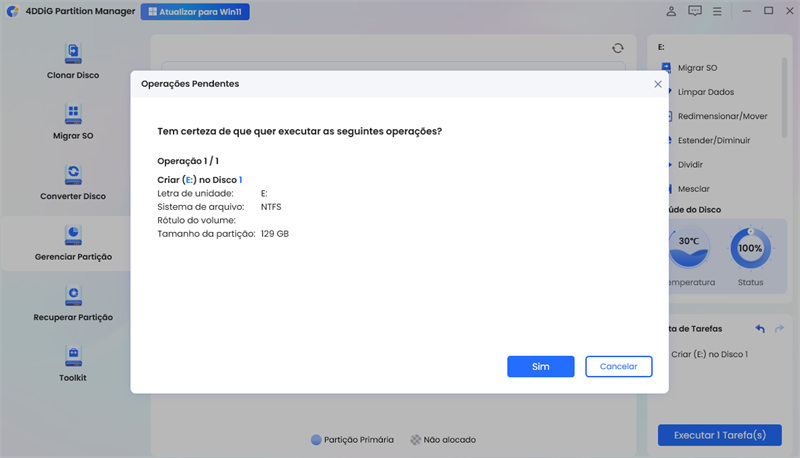Image resolution: width=800 pixels, height=458 pixels.
Task: Open the Toolkit sidebar icon
Action: 73,354
